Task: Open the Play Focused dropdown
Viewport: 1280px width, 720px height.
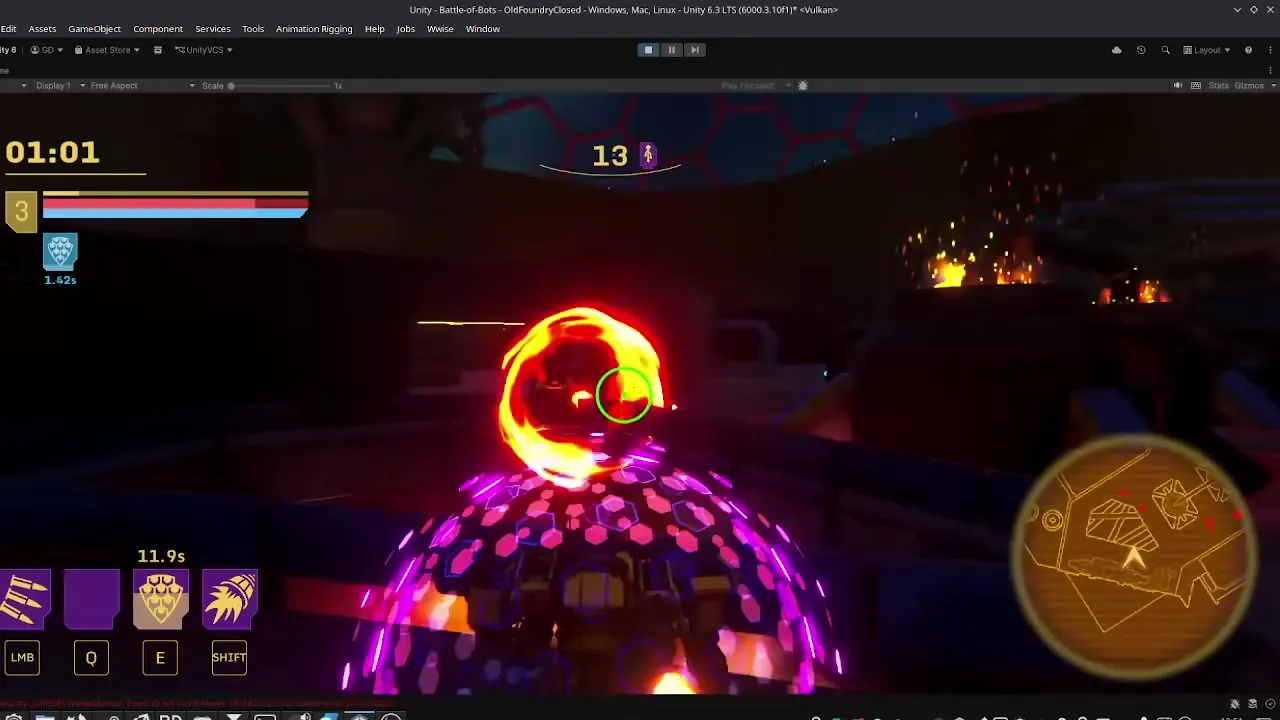Action: click(x=757, y=86)
